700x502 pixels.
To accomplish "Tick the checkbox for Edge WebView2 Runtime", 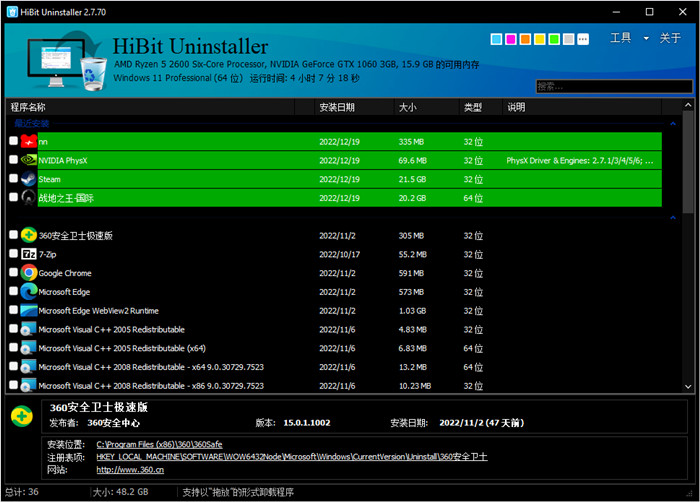I will tap(13, 310).
